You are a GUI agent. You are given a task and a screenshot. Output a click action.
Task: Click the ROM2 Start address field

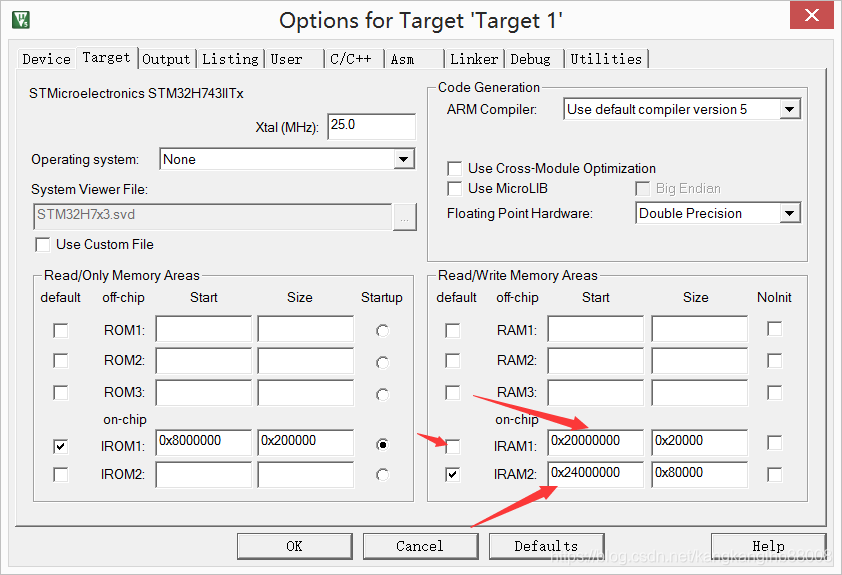(204, 361)
